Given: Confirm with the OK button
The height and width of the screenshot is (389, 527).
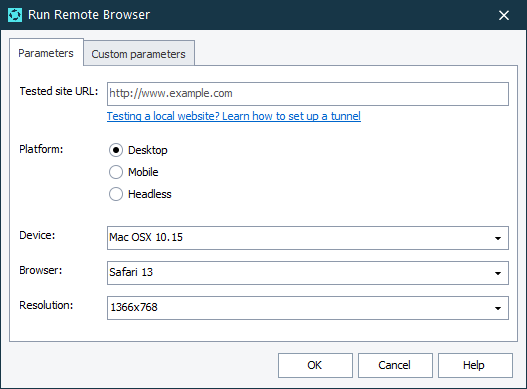Looking at the screenshot, I should tap(315, 365).
